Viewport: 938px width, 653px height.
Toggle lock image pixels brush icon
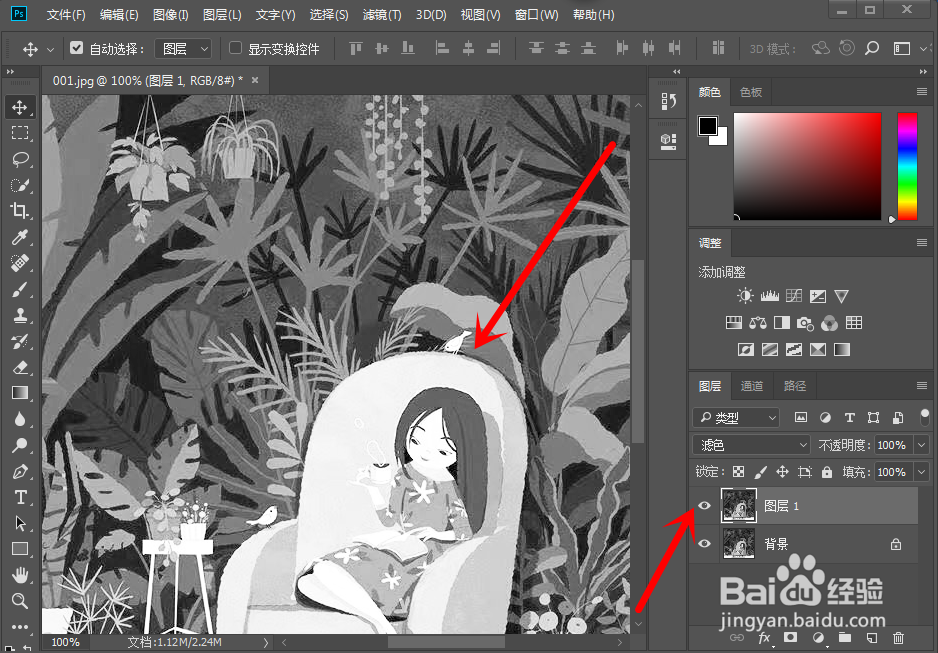tap(760, 472)
